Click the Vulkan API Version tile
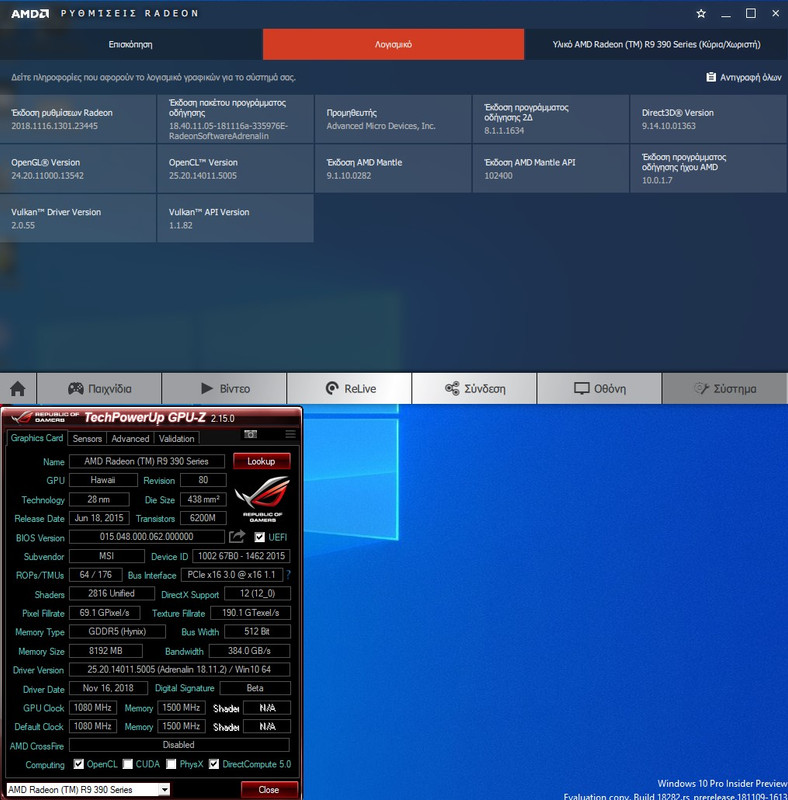The height and width of the screenshot is (800, 788). pos(235,218)
